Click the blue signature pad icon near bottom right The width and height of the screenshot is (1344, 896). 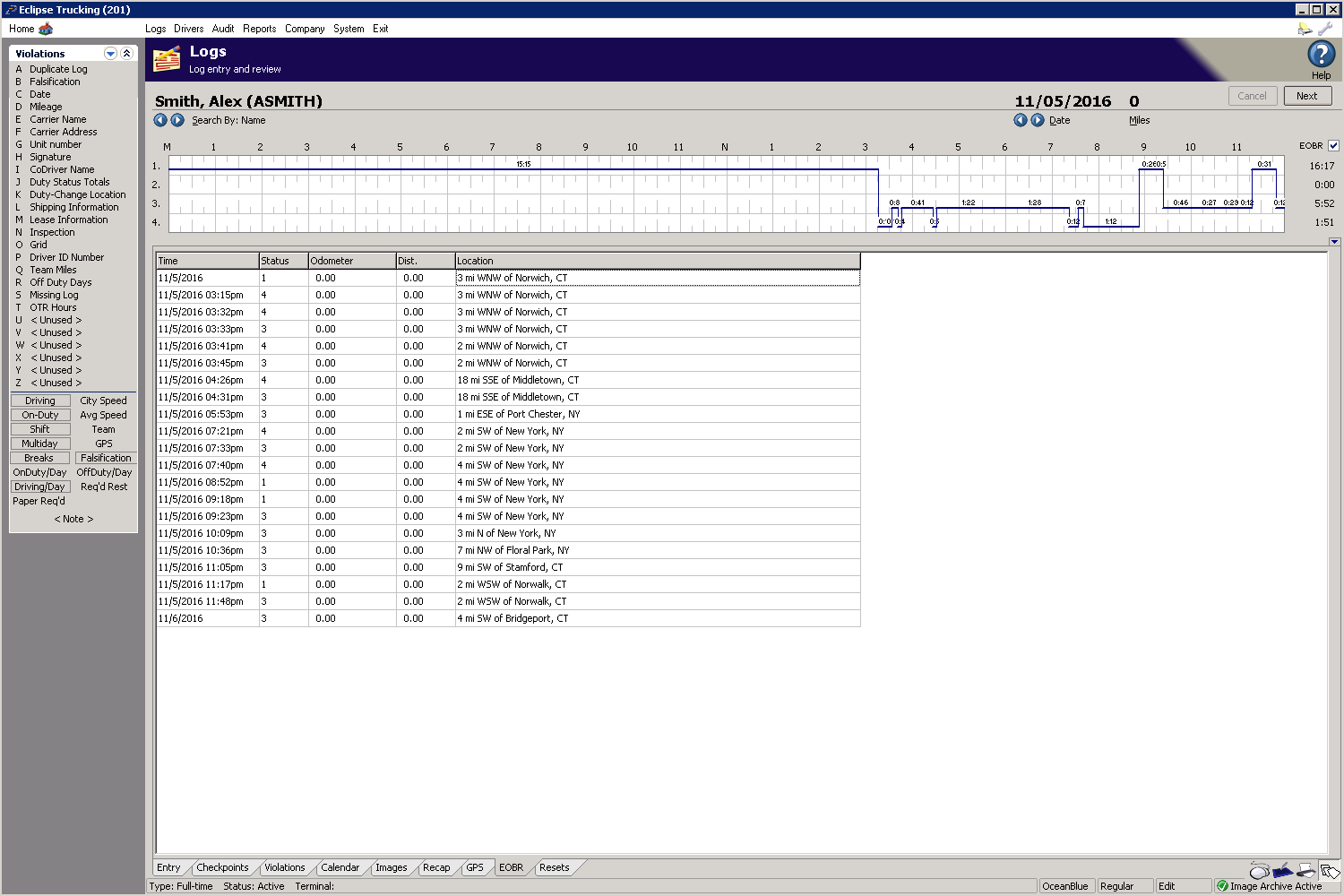click(x=1282, y=871)
